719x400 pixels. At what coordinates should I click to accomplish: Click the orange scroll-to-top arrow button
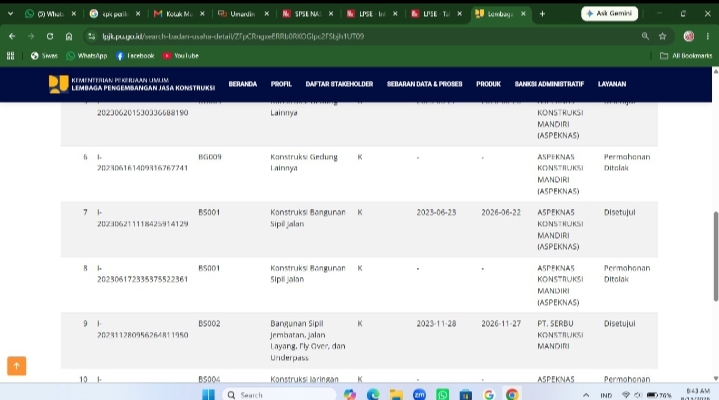click(x=17, y=366)
